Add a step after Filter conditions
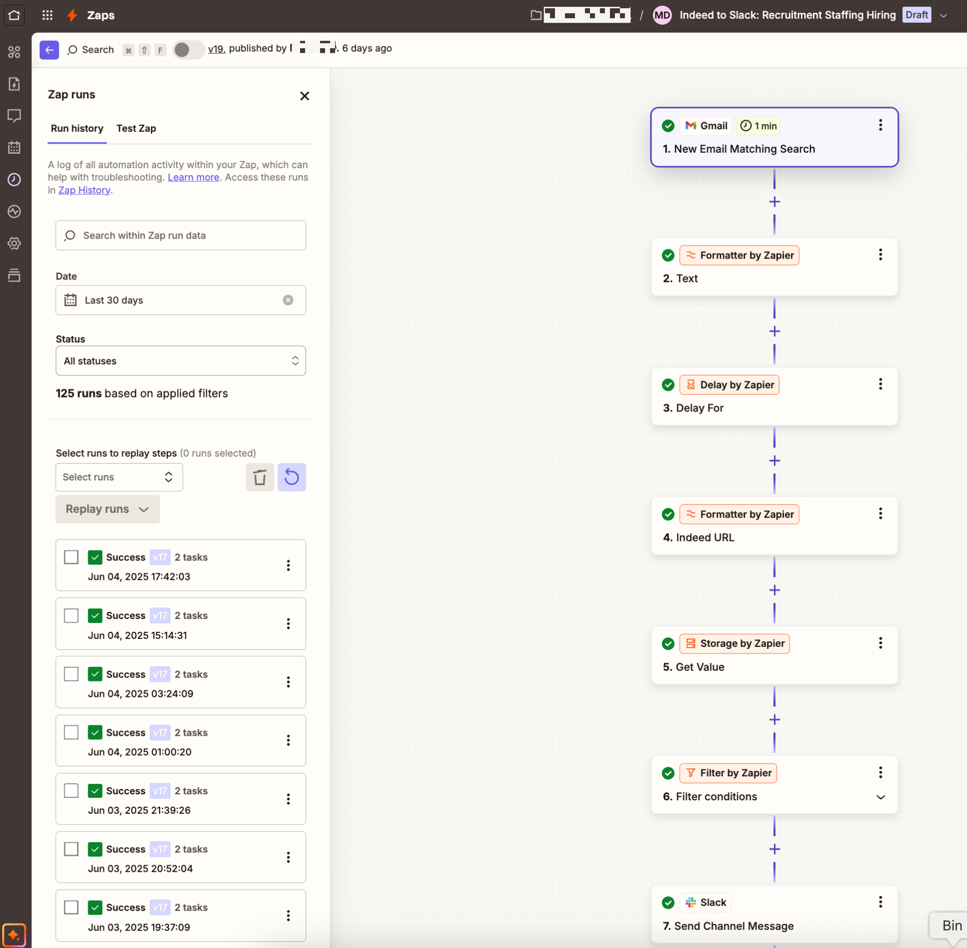 pos(775,849)
